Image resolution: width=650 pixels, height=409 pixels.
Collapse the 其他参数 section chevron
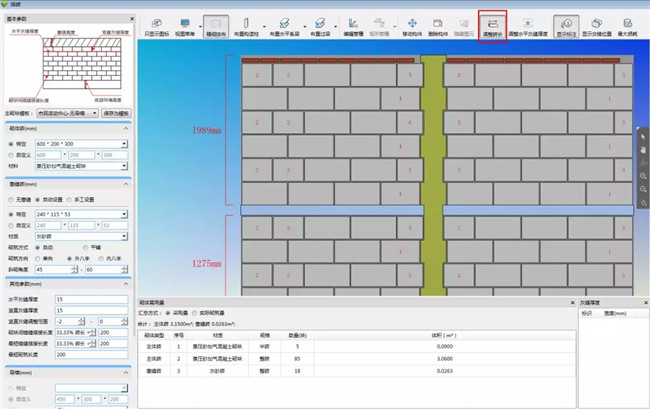pos(126,284)
